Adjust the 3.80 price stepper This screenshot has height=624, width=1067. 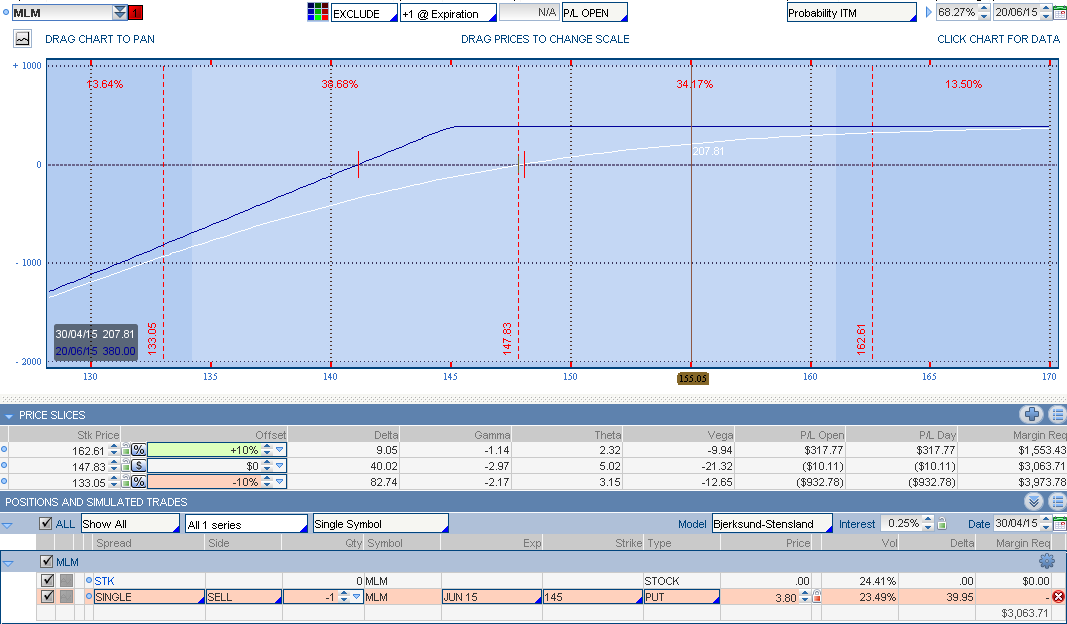click(805, 597)
